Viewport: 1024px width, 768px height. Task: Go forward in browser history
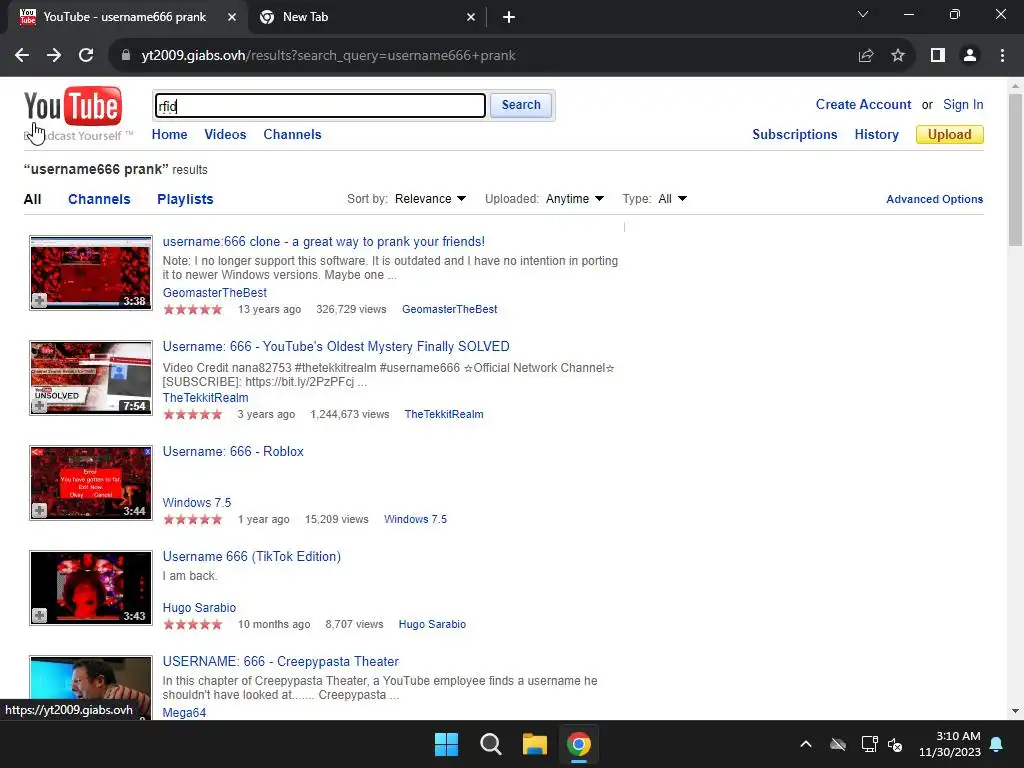click(54, 56)
